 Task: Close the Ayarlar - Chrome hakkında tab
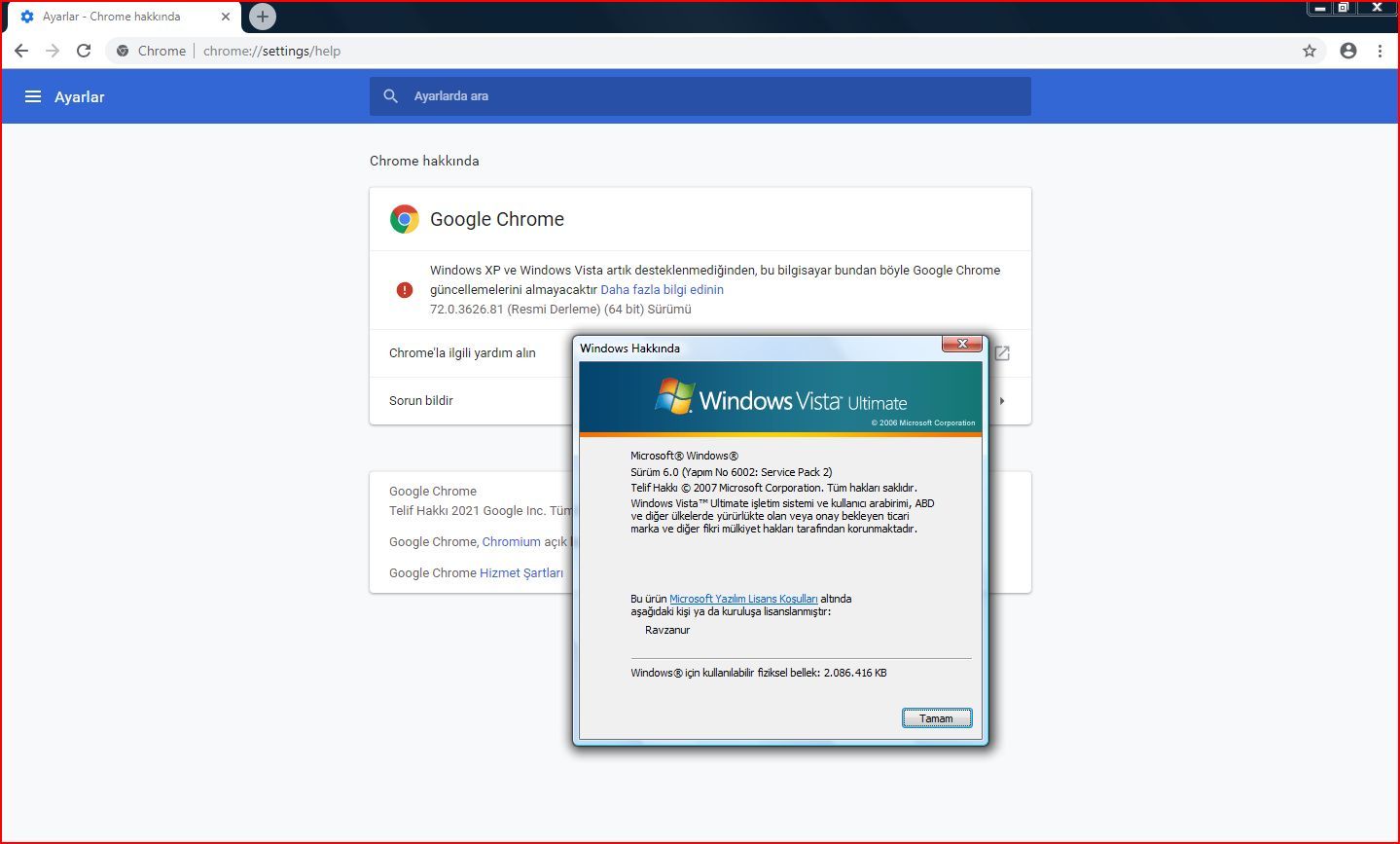226,17
